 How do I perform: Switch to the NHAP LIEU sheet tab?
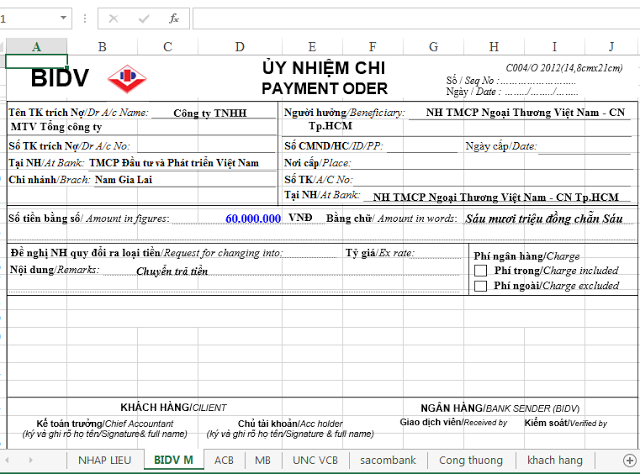pos(107,460)
